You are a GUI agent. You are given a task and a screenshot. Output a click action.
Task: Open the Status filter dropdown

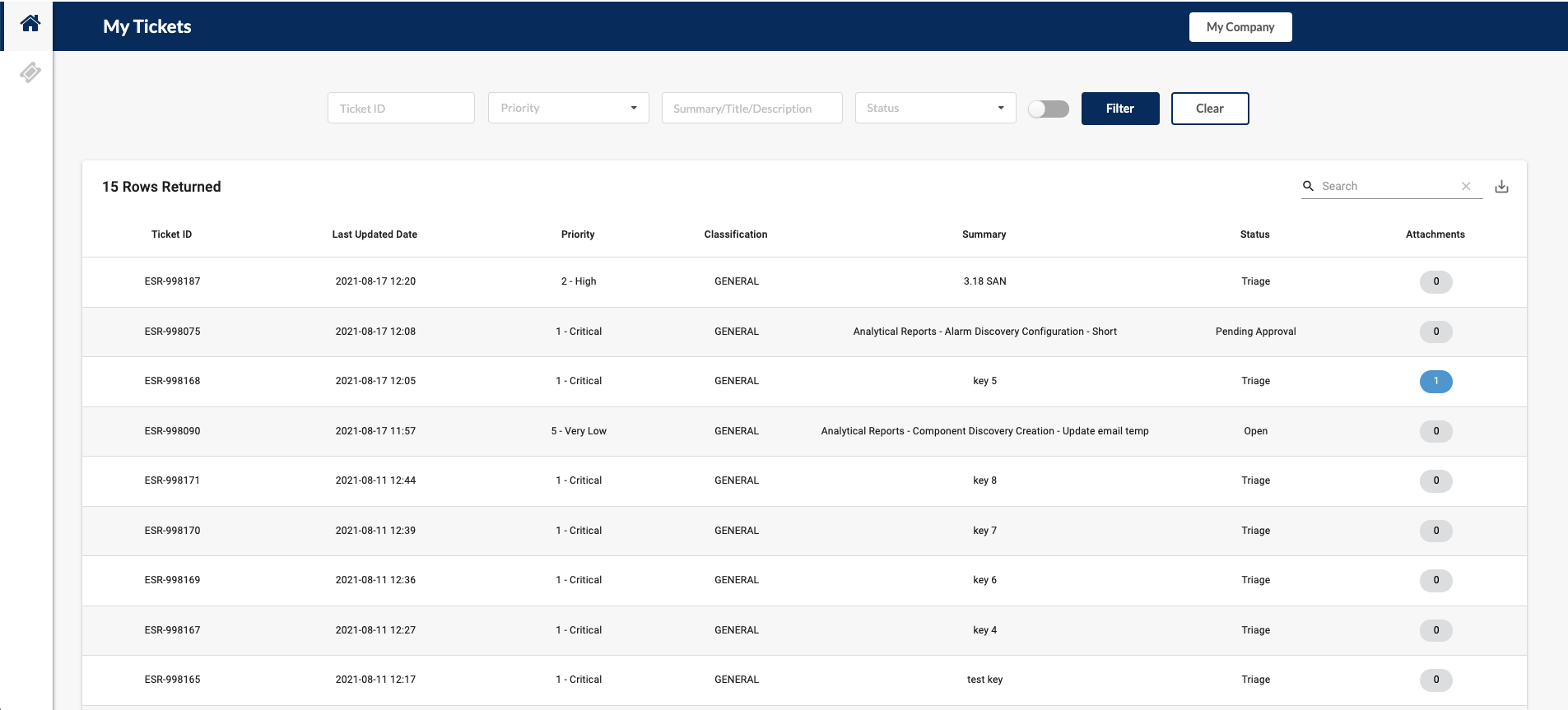pos(935,109)
